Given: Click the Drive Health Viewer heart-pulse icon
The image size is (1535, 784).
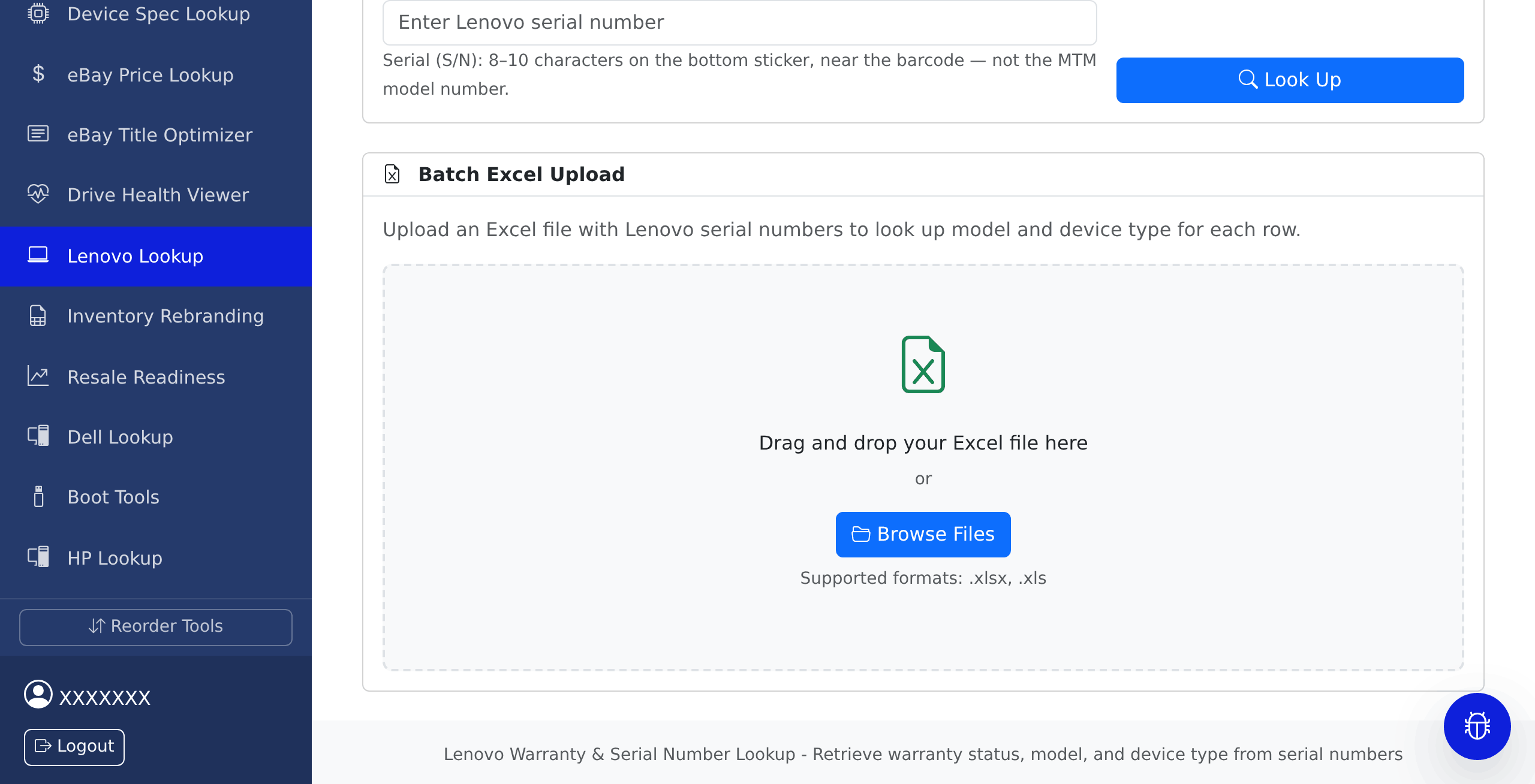Looking at the screenshot, I should (38, 194).
